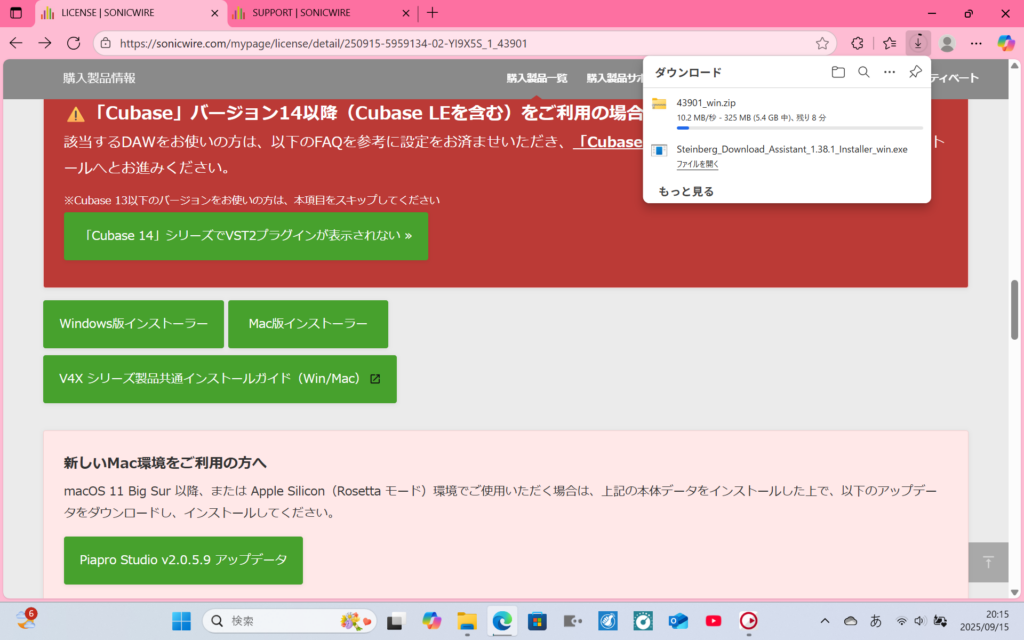
Task: Open ファイルを開く link for Steinberg installer
Action: [697, 164]
